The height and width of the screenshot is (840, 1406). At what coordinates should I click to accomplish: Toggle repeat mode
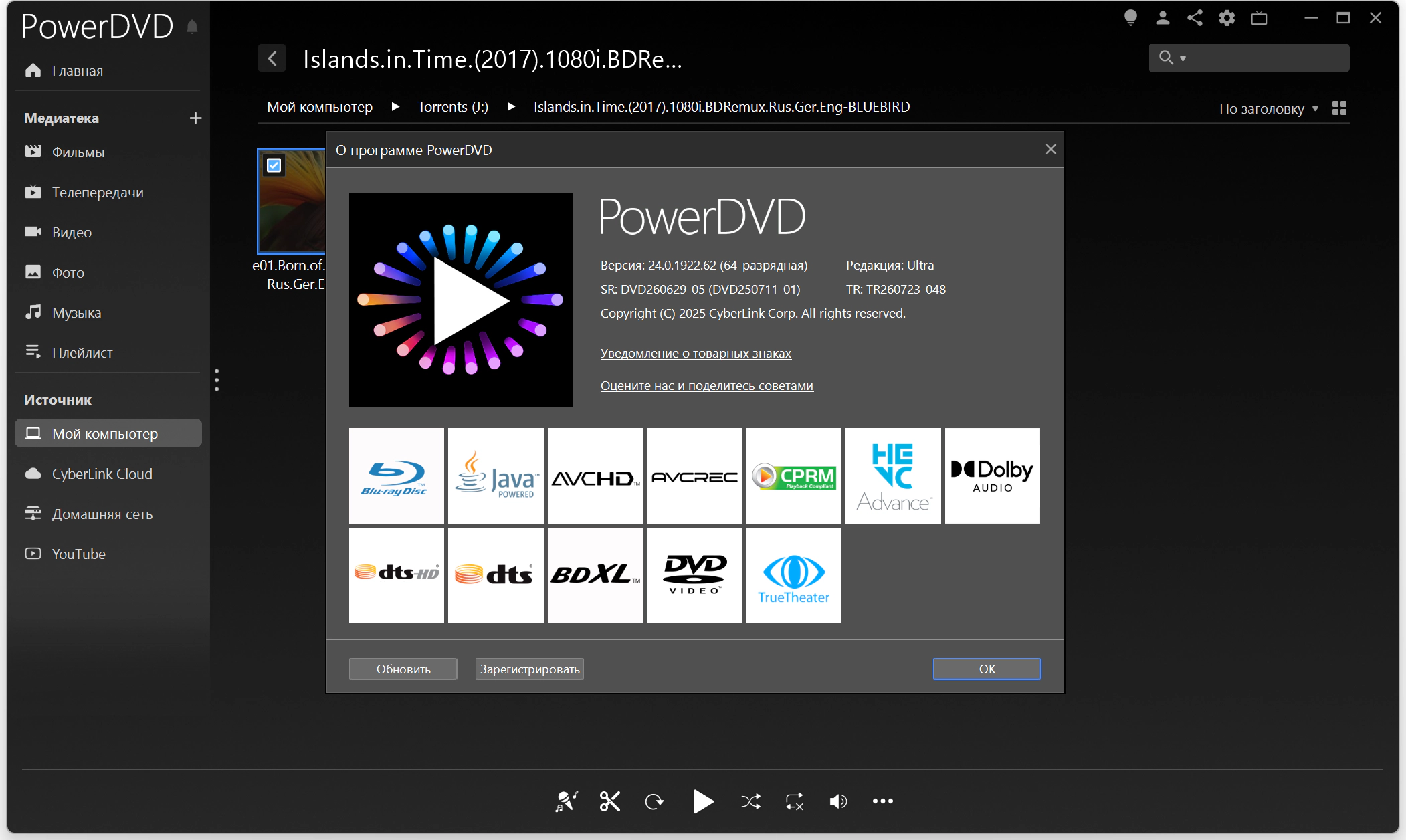[x=795, y=801]
